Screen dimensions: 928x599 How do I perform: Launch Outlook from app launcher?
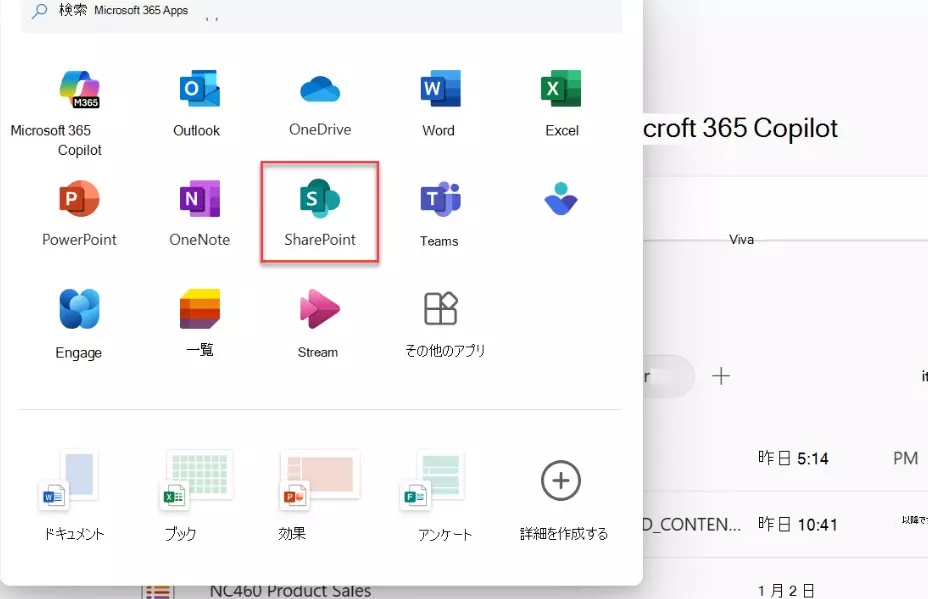199,89
